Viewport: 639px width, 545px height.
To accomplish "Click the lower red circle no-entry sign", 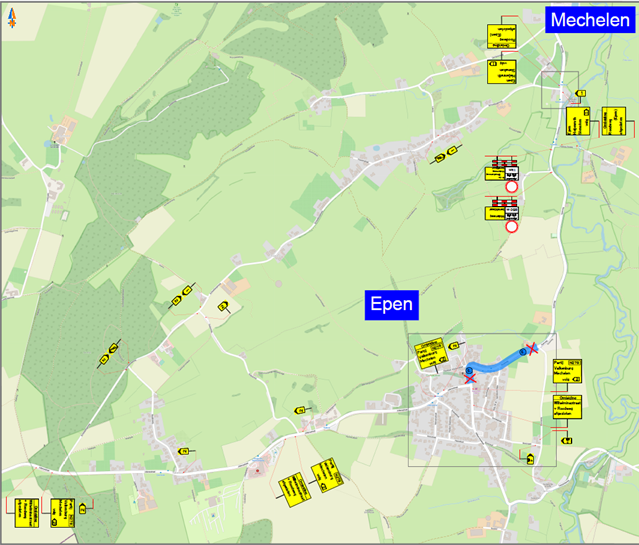I will [x=512, y=227].
